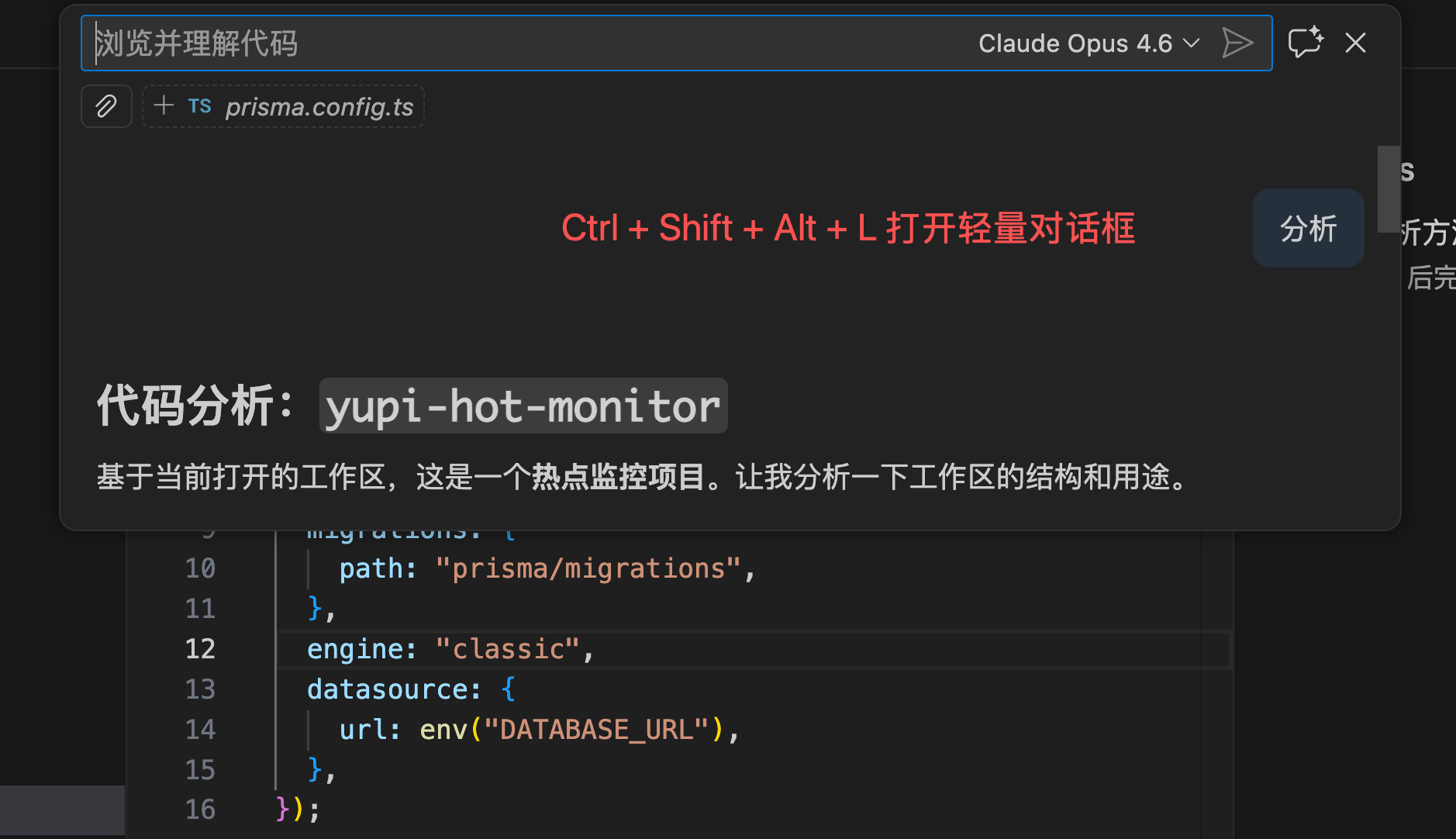Click the attachment icon left of prisma.config.ts
Screen dimensions: 1456x839
pyautogui.click(x=106, y=106)
